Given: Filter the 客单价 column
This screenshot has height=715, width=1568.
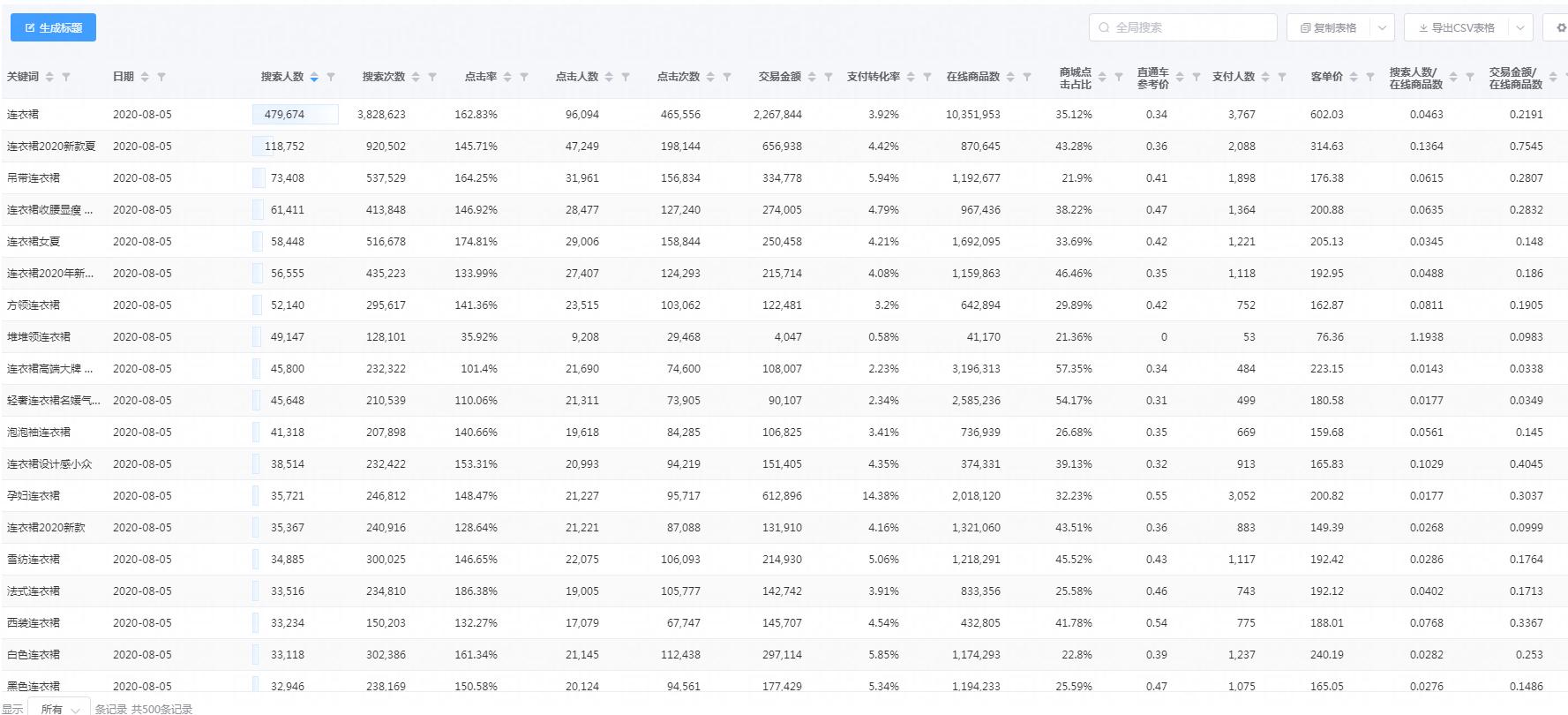Looking at the screenshot, I should [x=1370, y=77].
